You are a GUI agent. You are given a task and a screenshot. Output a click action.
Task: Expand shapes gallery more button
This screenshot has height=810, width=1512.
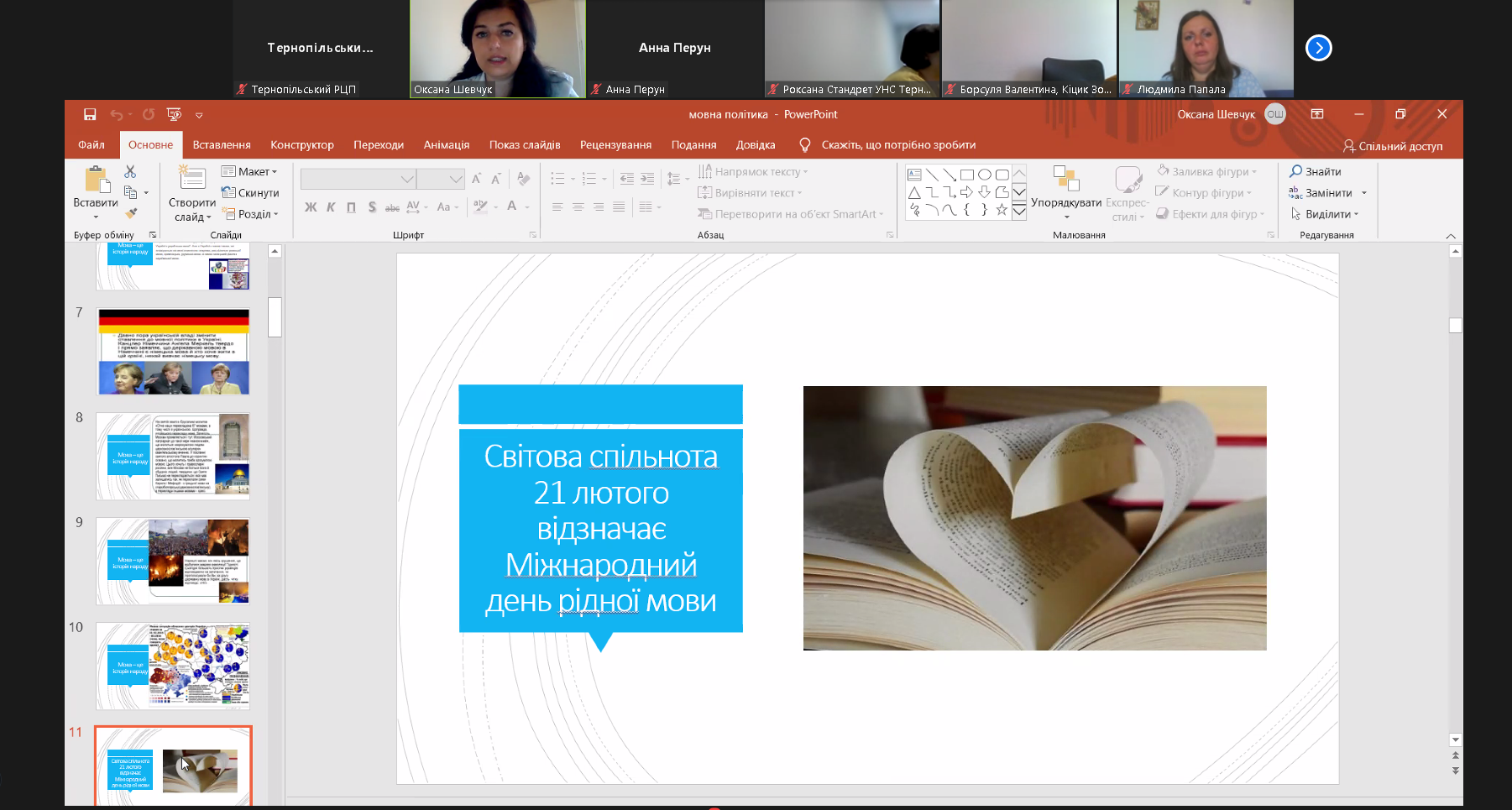1019,211
